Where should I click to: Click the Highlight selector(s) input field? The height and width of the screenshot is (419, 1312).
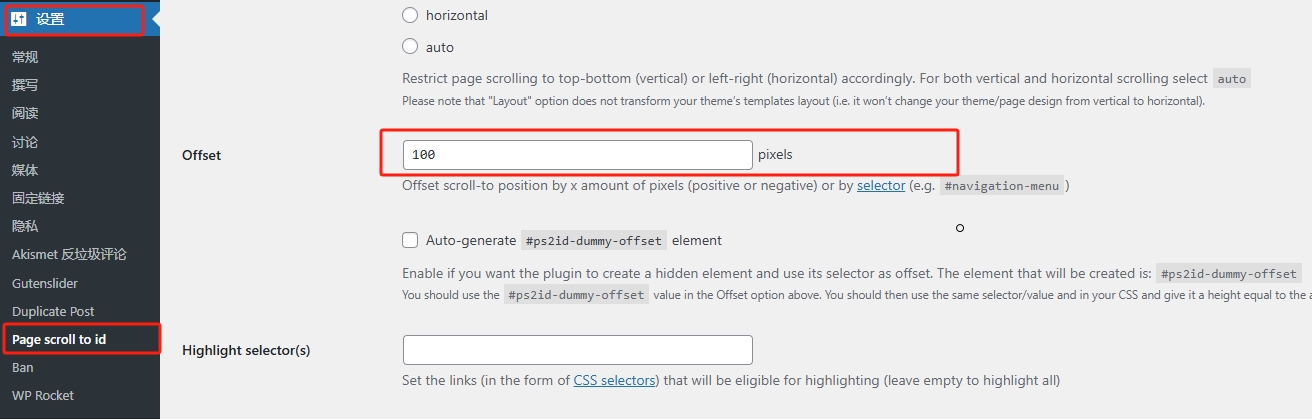[x=577, y=350]
